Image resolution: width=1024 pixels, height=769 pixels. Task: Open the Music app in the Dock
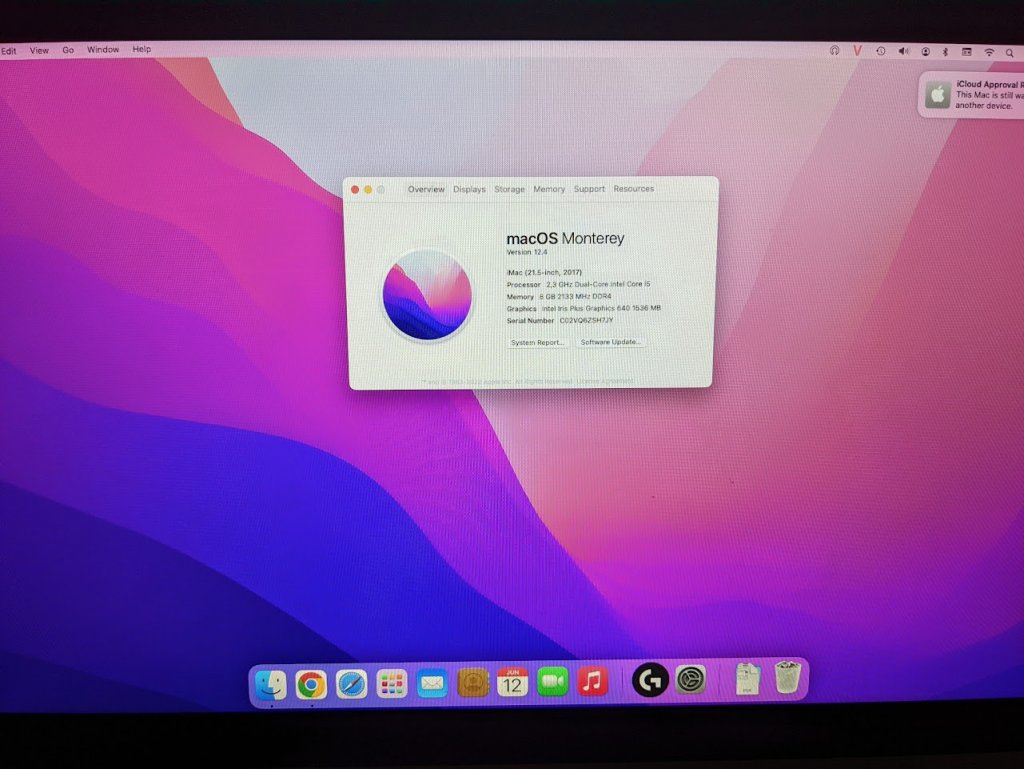592,682
